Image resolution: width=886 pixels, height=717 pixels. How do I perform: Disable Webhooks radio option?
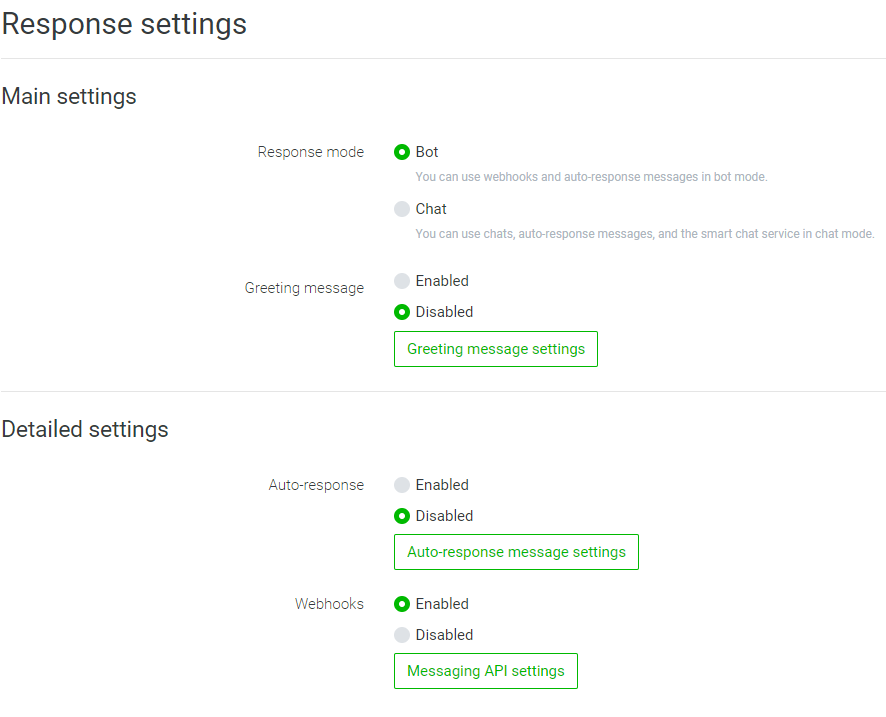(402, 635)
